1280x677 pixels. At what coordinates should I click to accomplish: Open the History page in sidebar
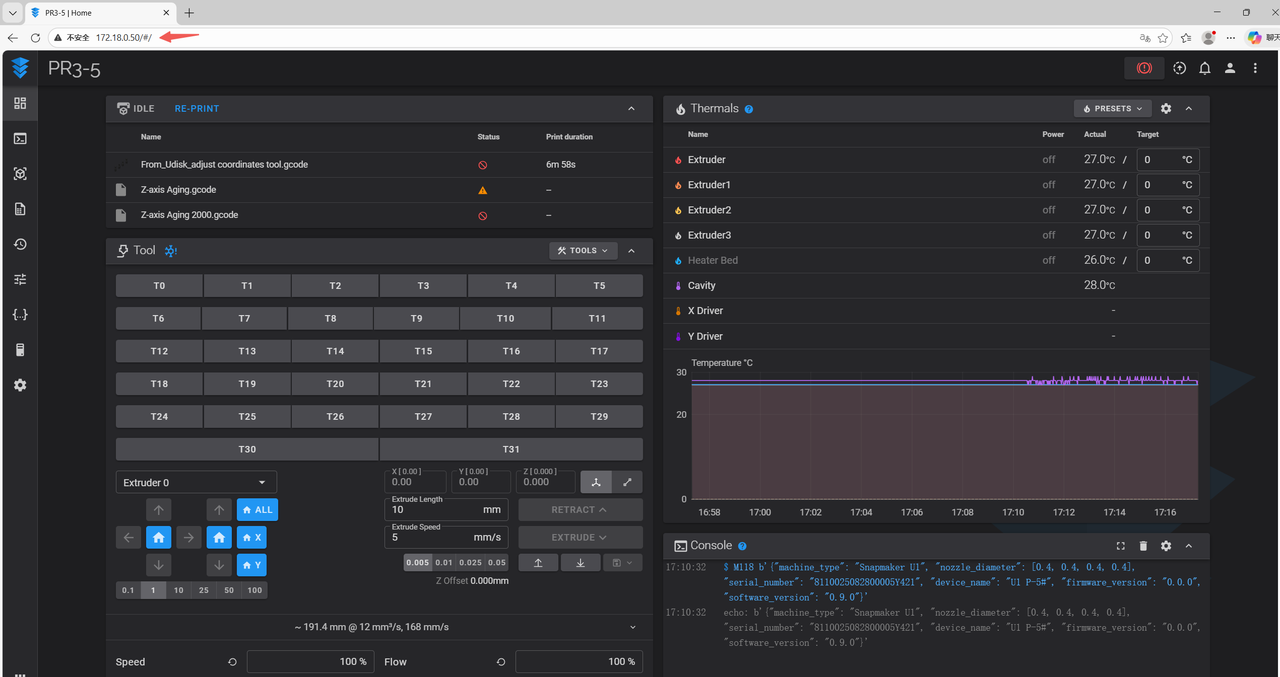point(20,244)
